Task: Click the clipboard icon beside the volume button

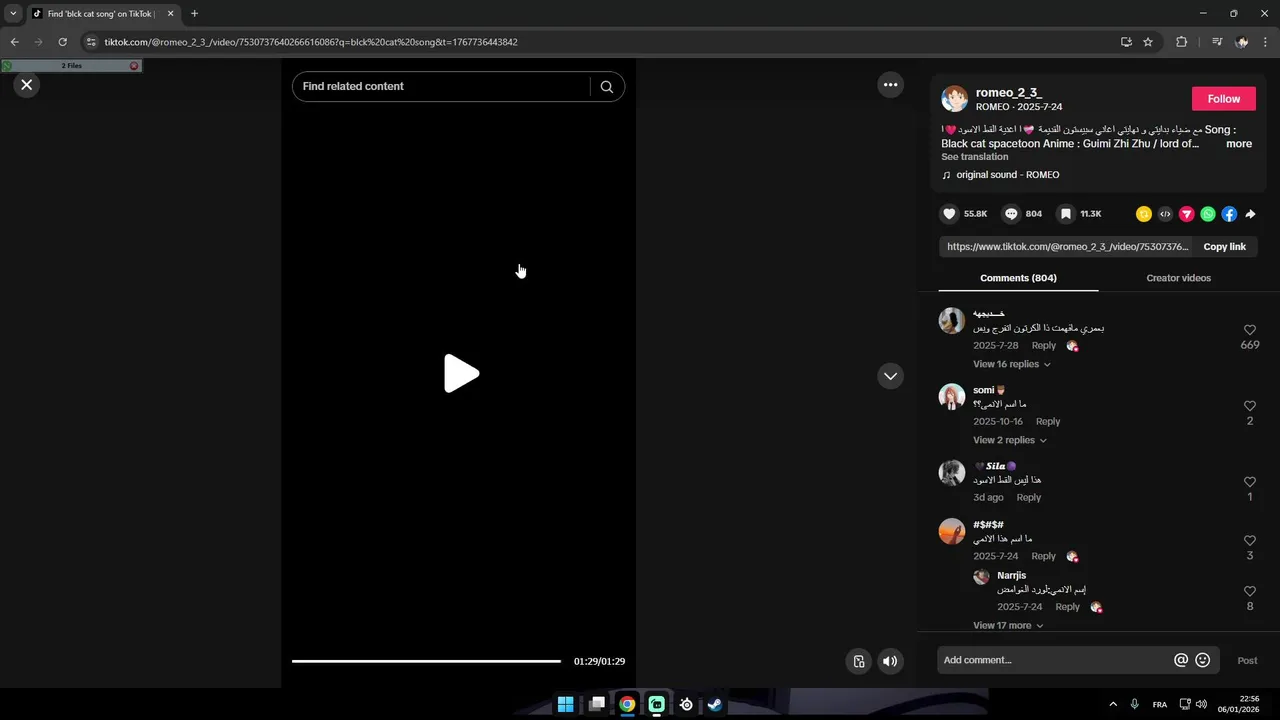Action: click(859, 661)
